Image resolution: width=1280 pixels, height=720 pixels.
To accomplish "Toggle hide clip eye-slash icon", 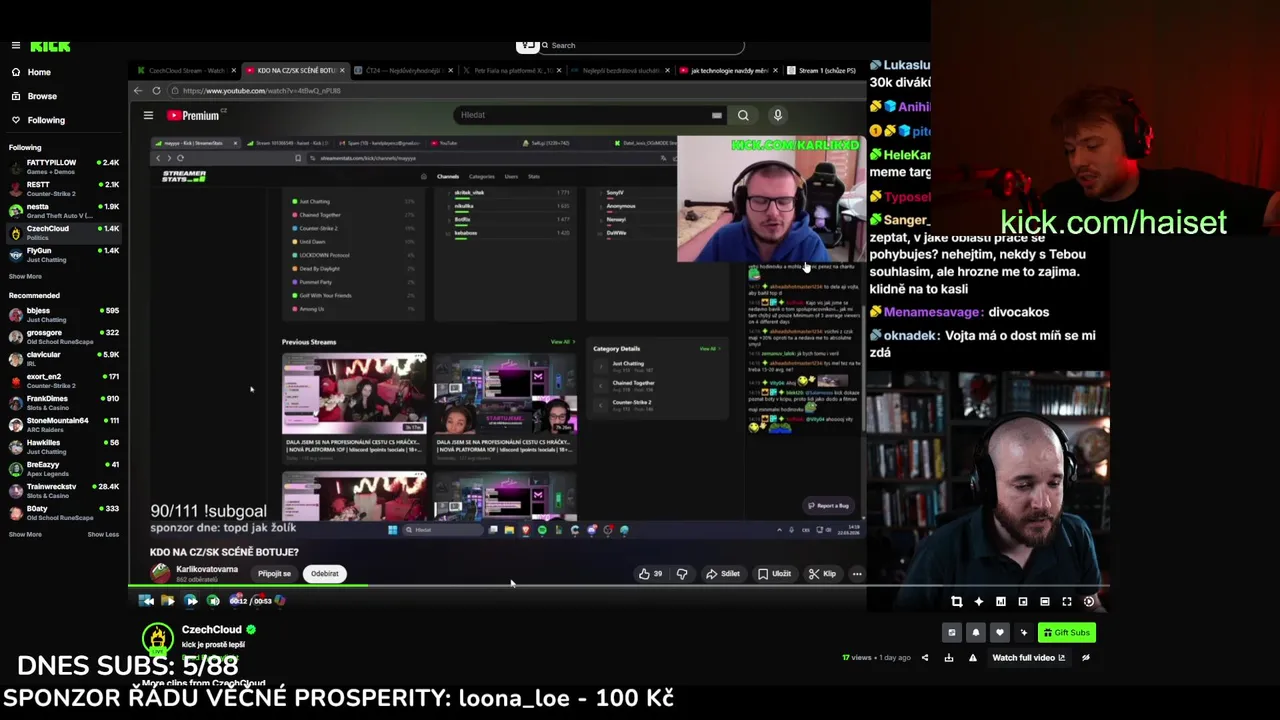I will coord(1086,658).
